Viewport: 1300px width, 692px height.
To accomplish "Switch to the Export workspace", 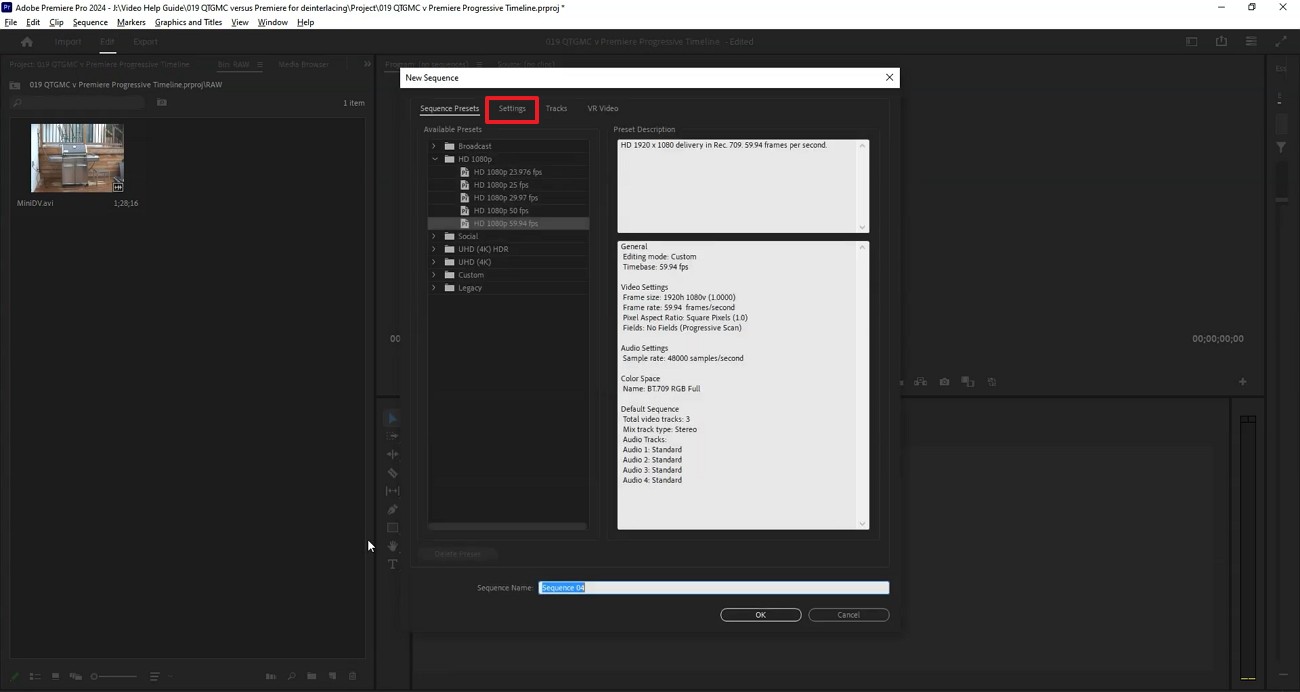I will [x=145, y=42].
